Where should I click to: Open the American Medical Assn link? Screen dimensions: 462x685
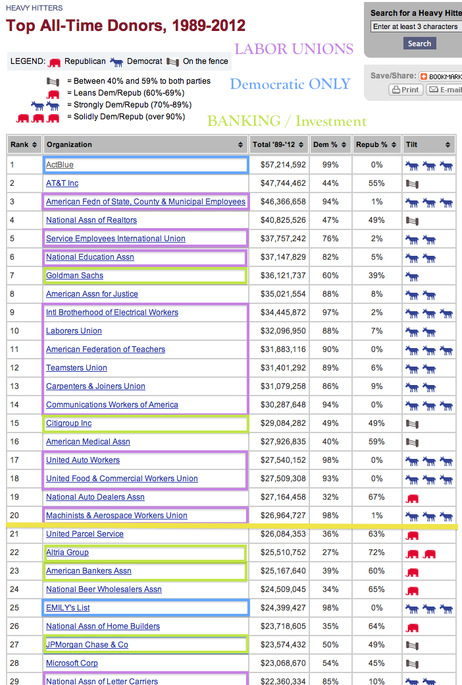(88, 442)
